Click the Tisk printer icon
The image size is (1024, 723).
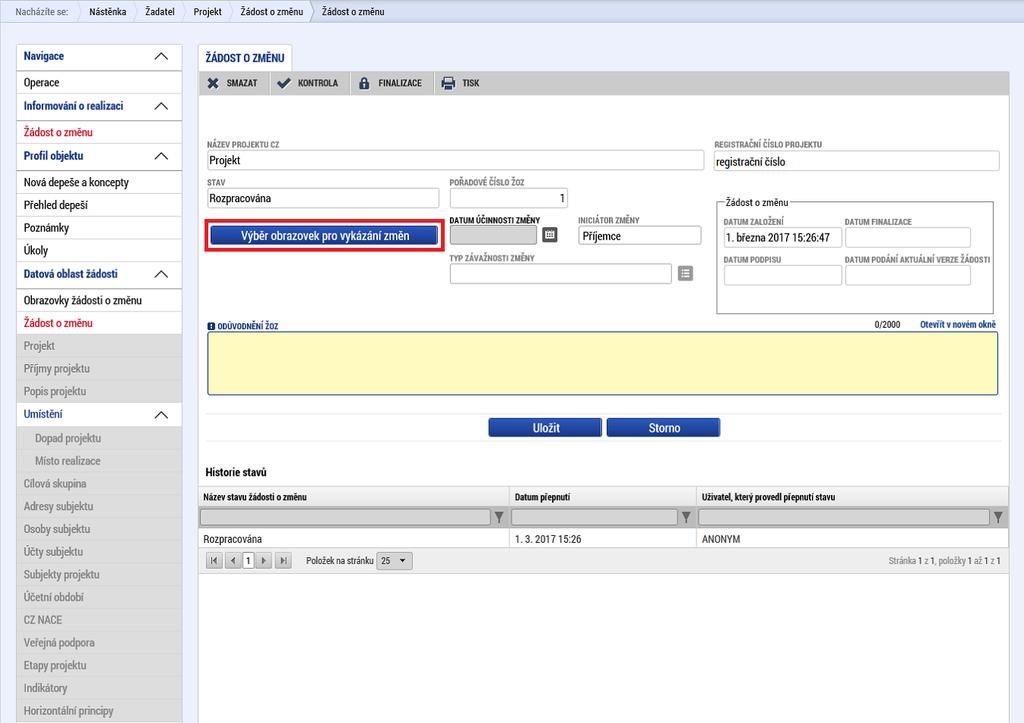click(448, 83)
